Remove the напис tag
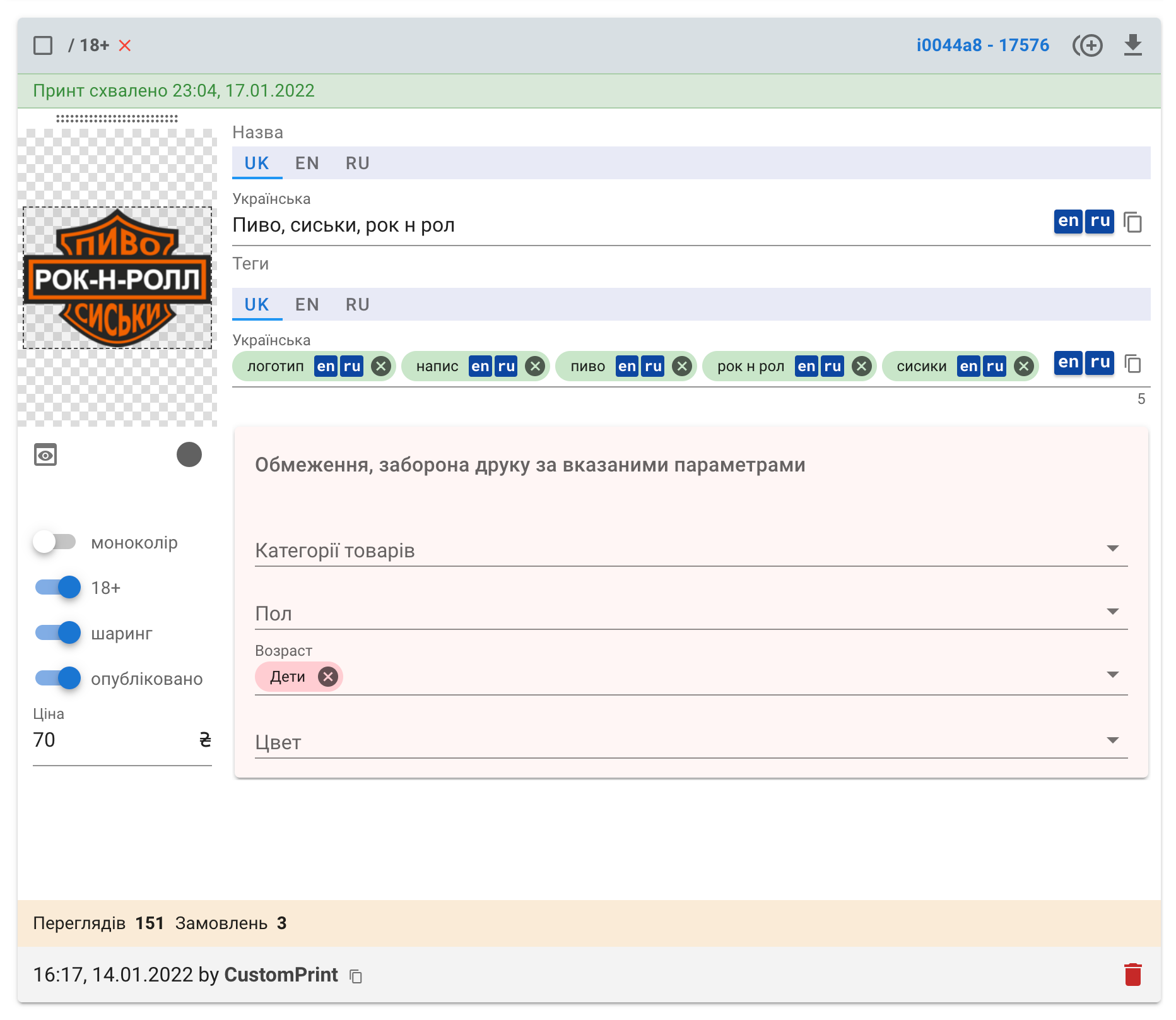The image size is (1176, 1020). 535,366
